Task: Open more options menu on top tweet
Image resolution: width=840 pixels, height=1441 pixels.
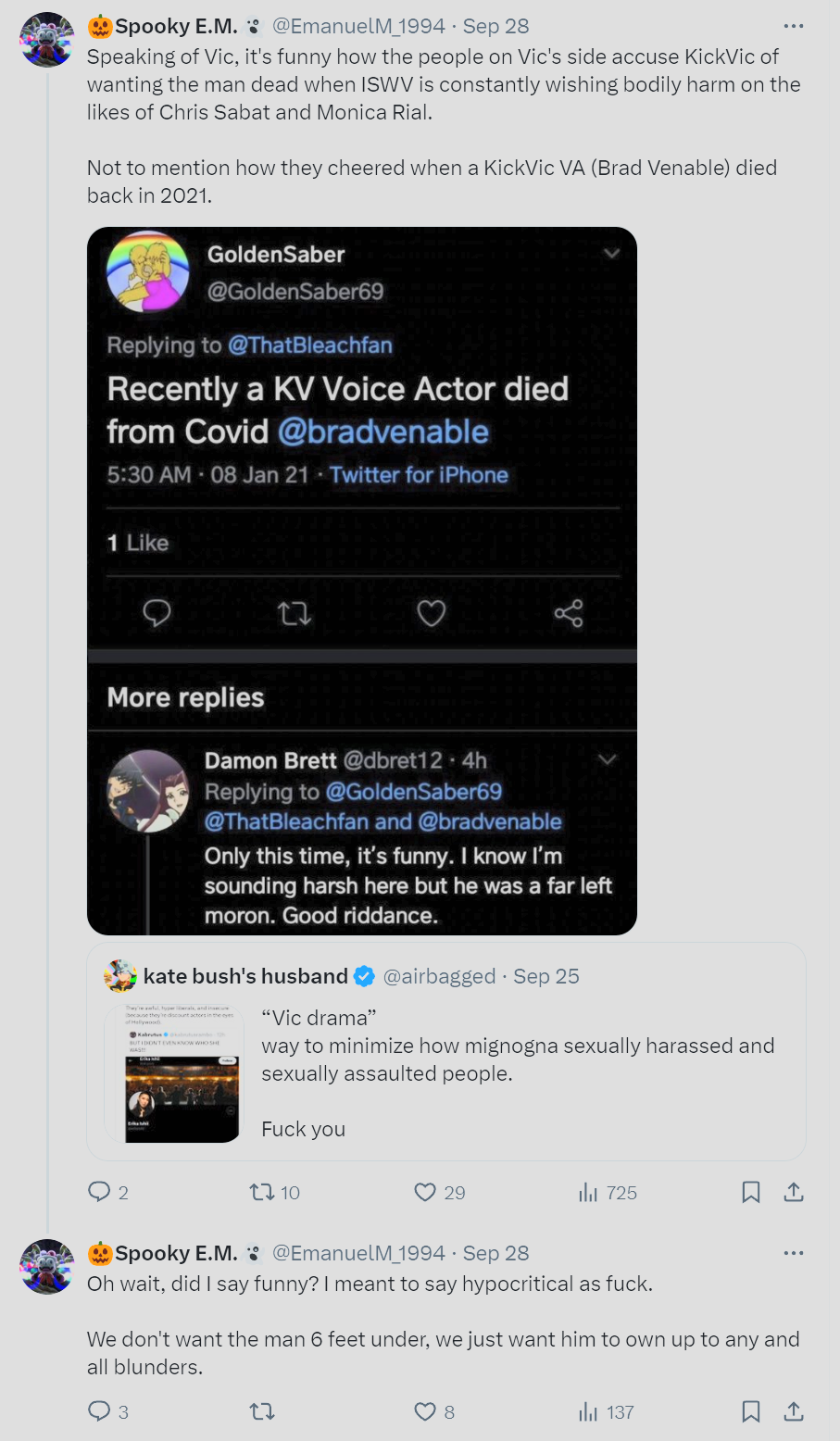Action: pyautogui.click(x=794, y=26)
